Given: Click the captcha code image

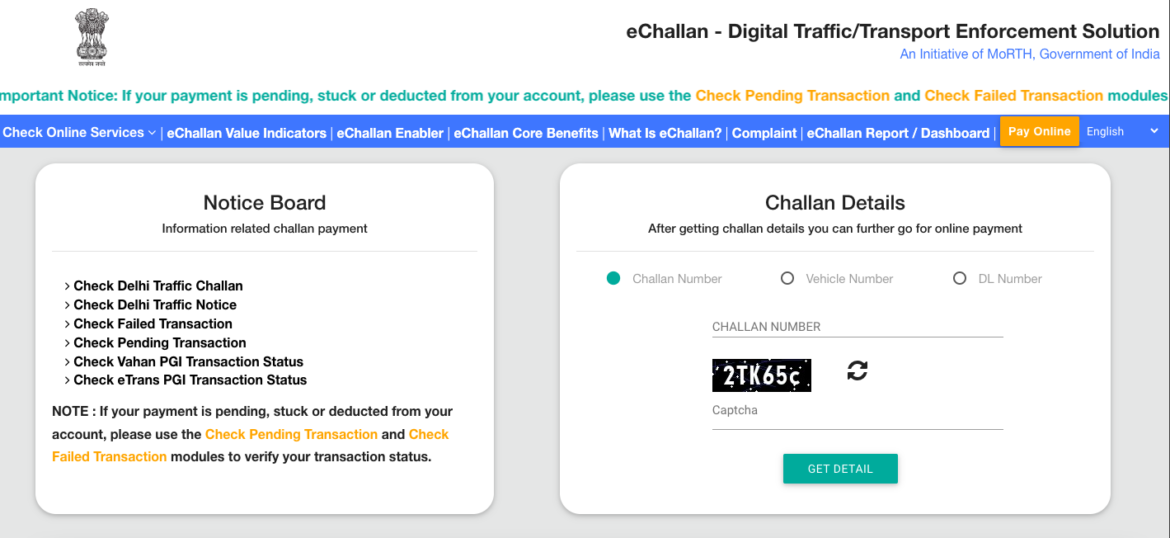Looking at the screenshot, I should pos(761,375).
